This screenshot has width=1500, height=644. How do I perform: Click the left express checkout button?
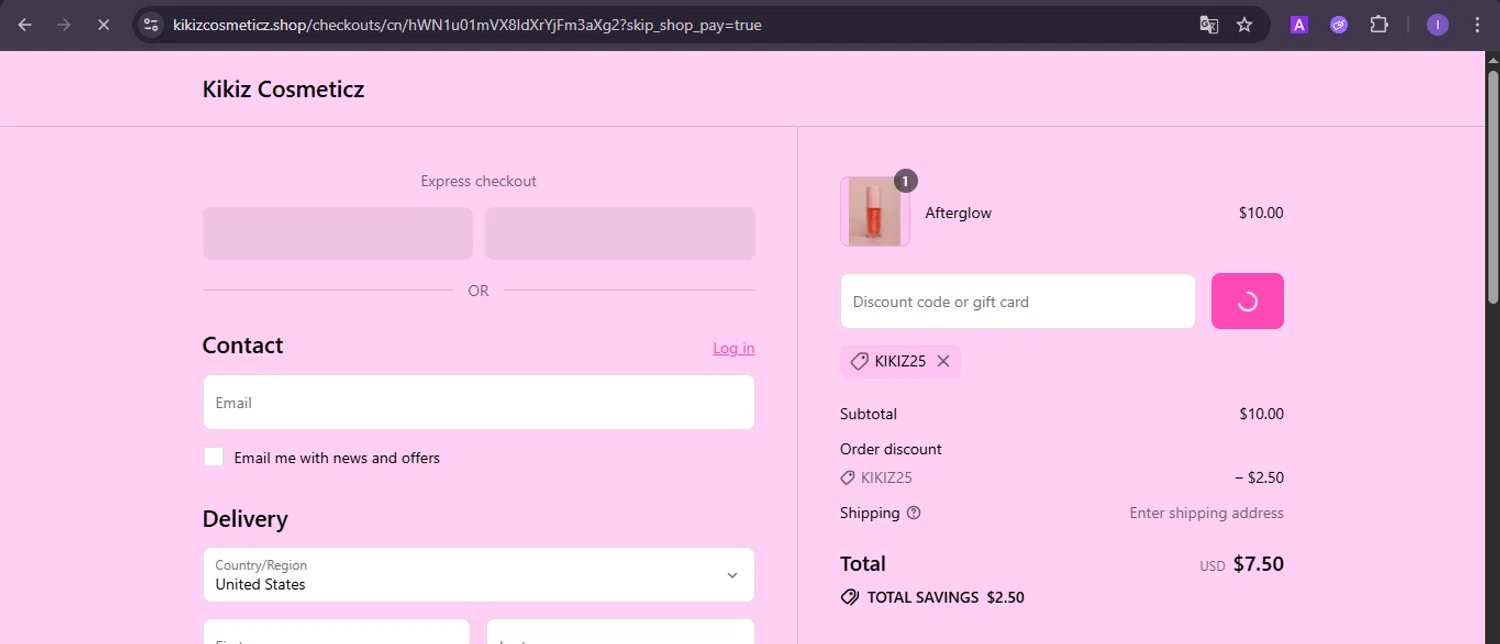point(338,233)
